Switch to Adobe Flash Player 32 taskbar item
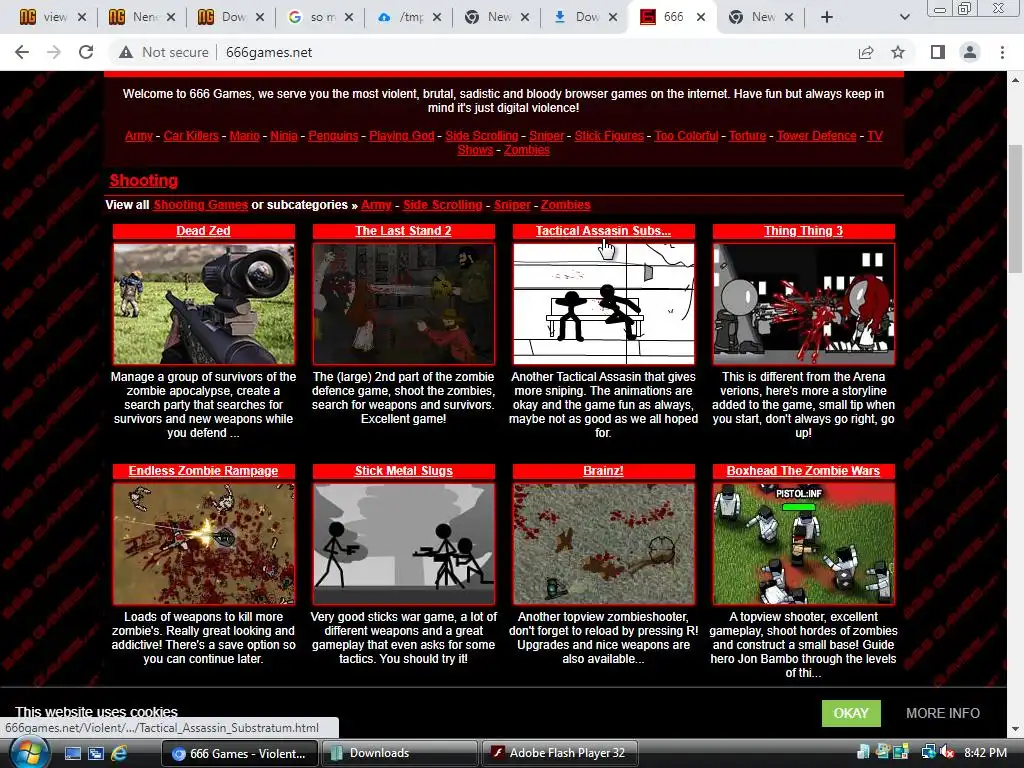The height and width of the screenshot is (768, 1024). click(x=560, y=753)
